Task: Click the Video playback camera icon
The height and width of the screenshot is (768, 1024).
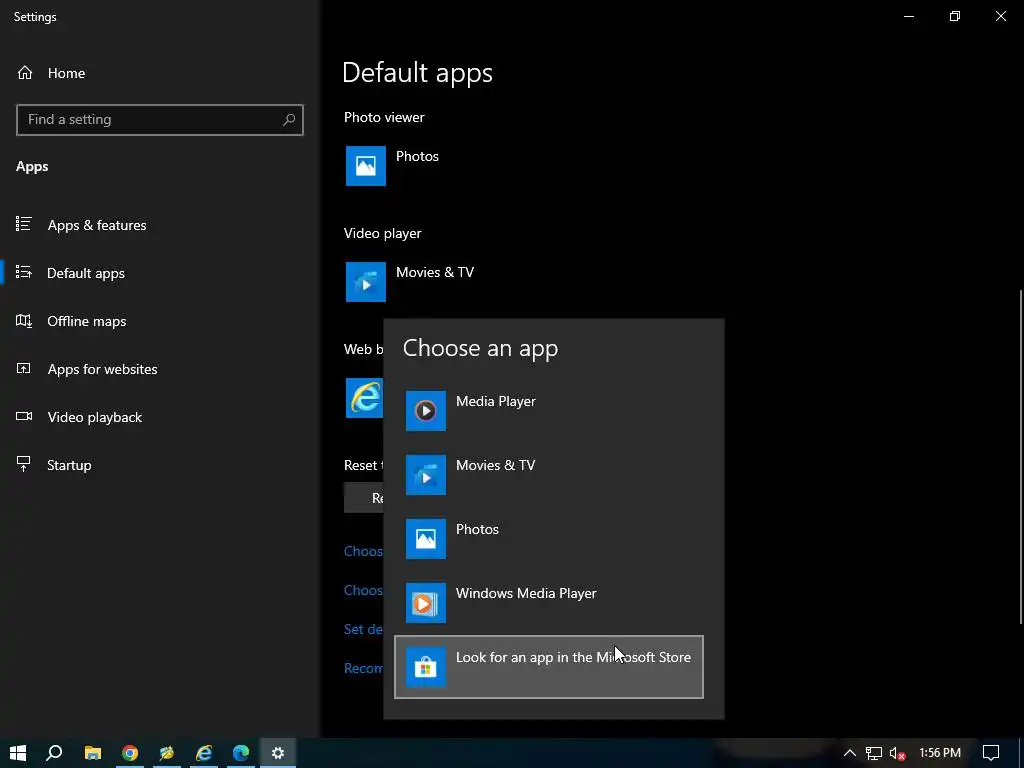Action: (x=24, y=416)
